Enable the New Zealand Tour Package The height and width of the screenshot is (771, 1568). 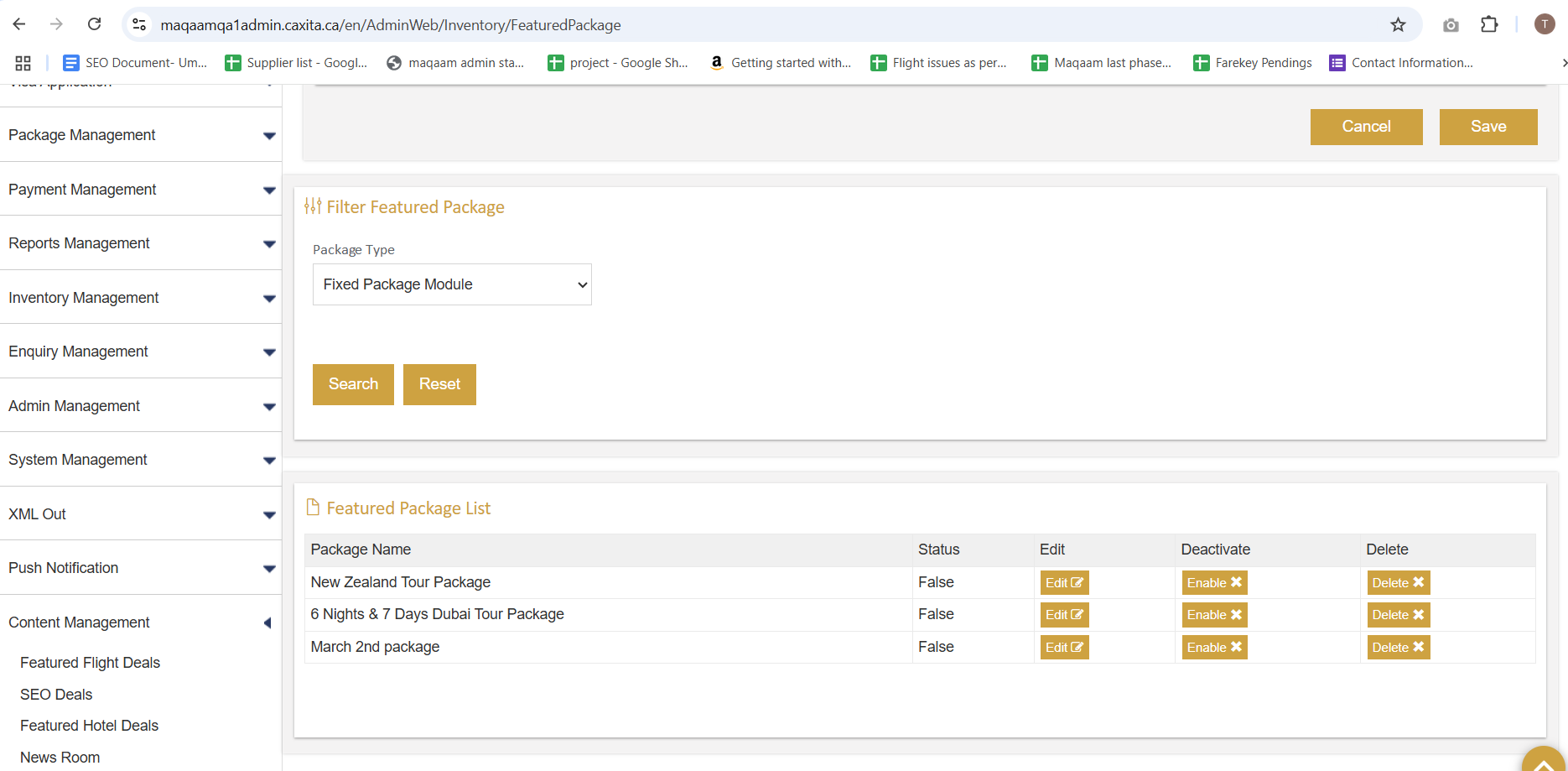pyautogui.click(x=1214, y=583)
